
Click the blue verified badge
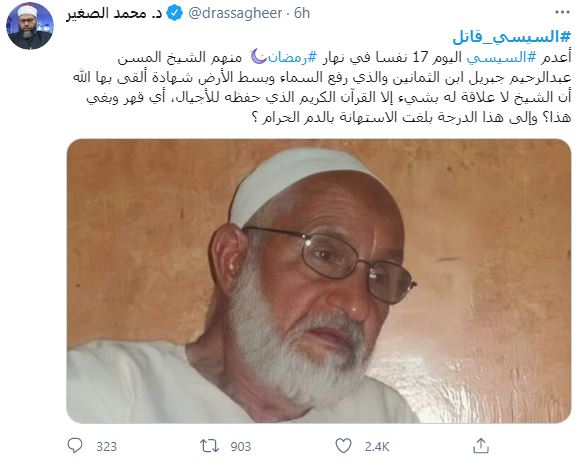click(x=174, y=14)
